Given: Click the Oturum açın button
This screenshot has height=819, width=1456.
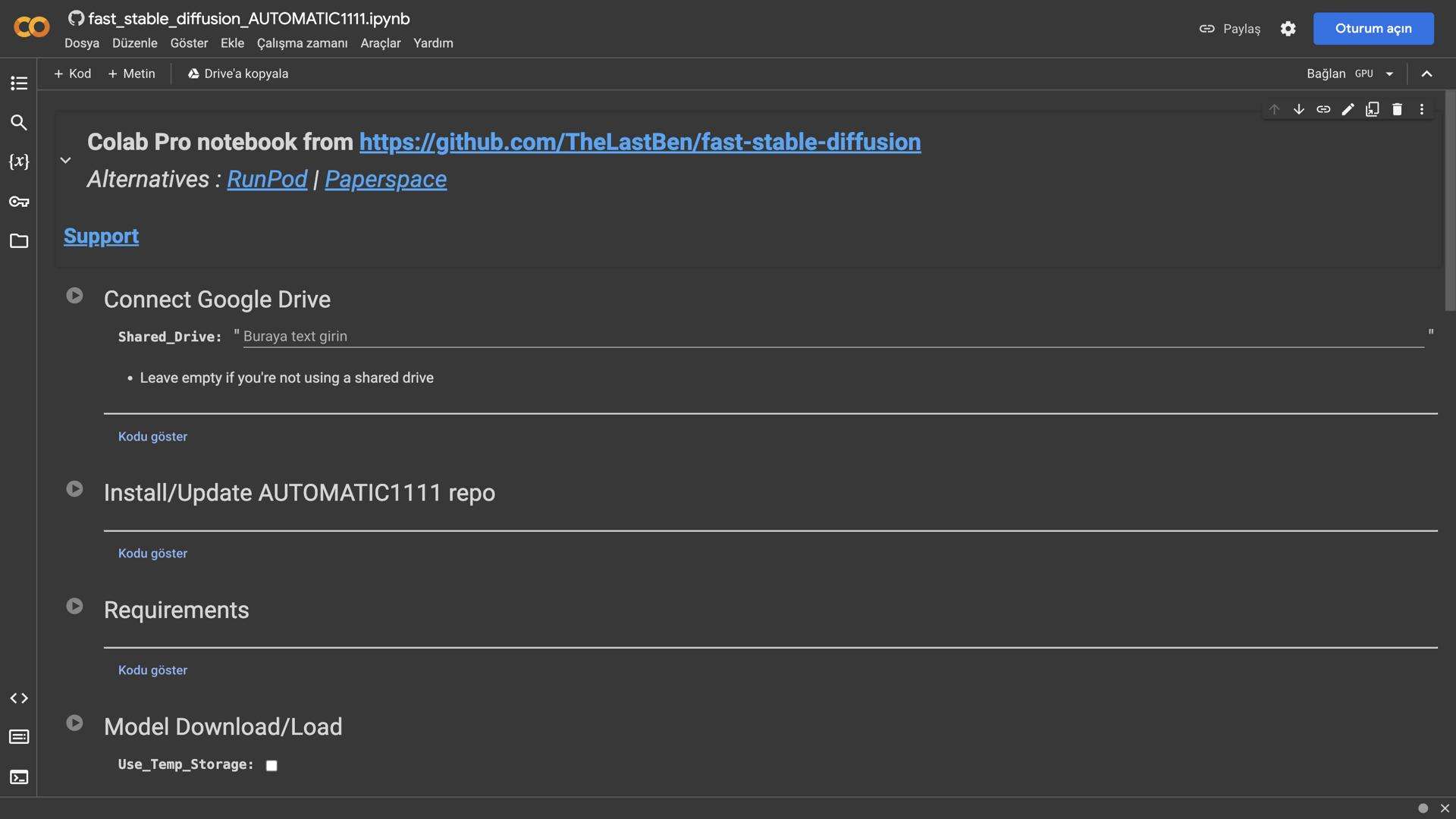Looking at the screenshot, I should point(1373,29).
